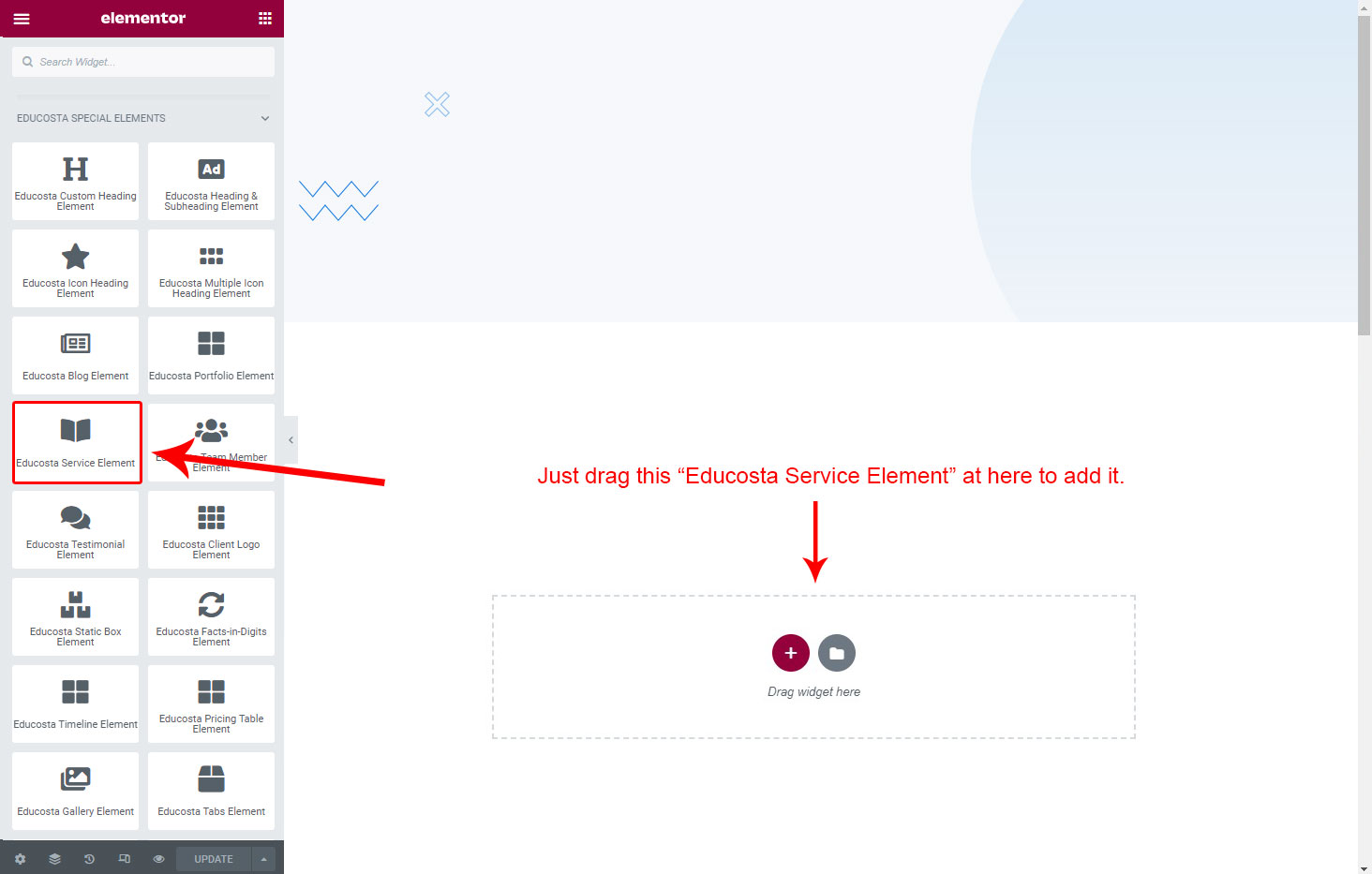Pick the Educosta Facts-in-Digits Element widget

211,617
